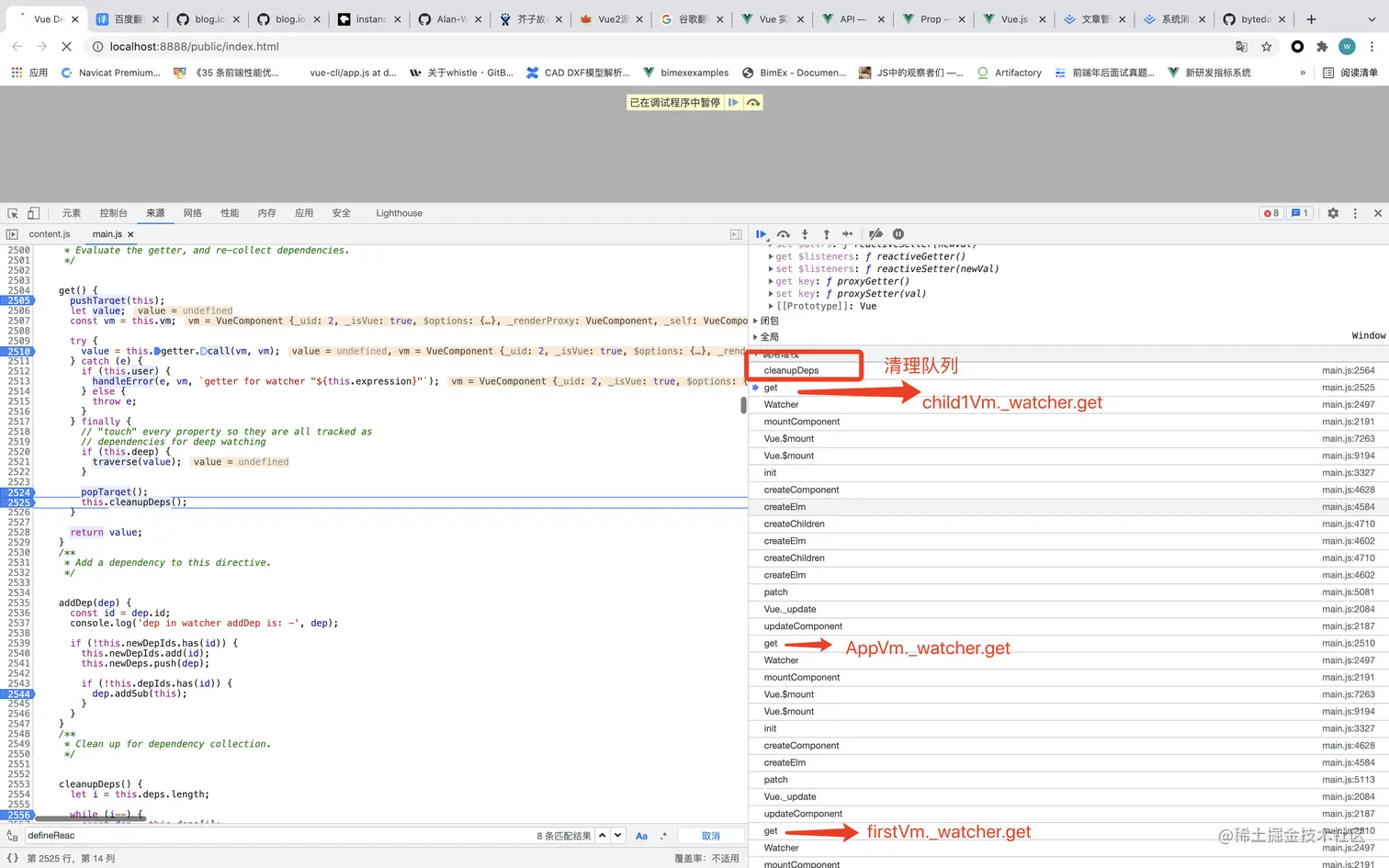Open the content.js file tab
The image size is (1389, 868).
tap(50, 234)
